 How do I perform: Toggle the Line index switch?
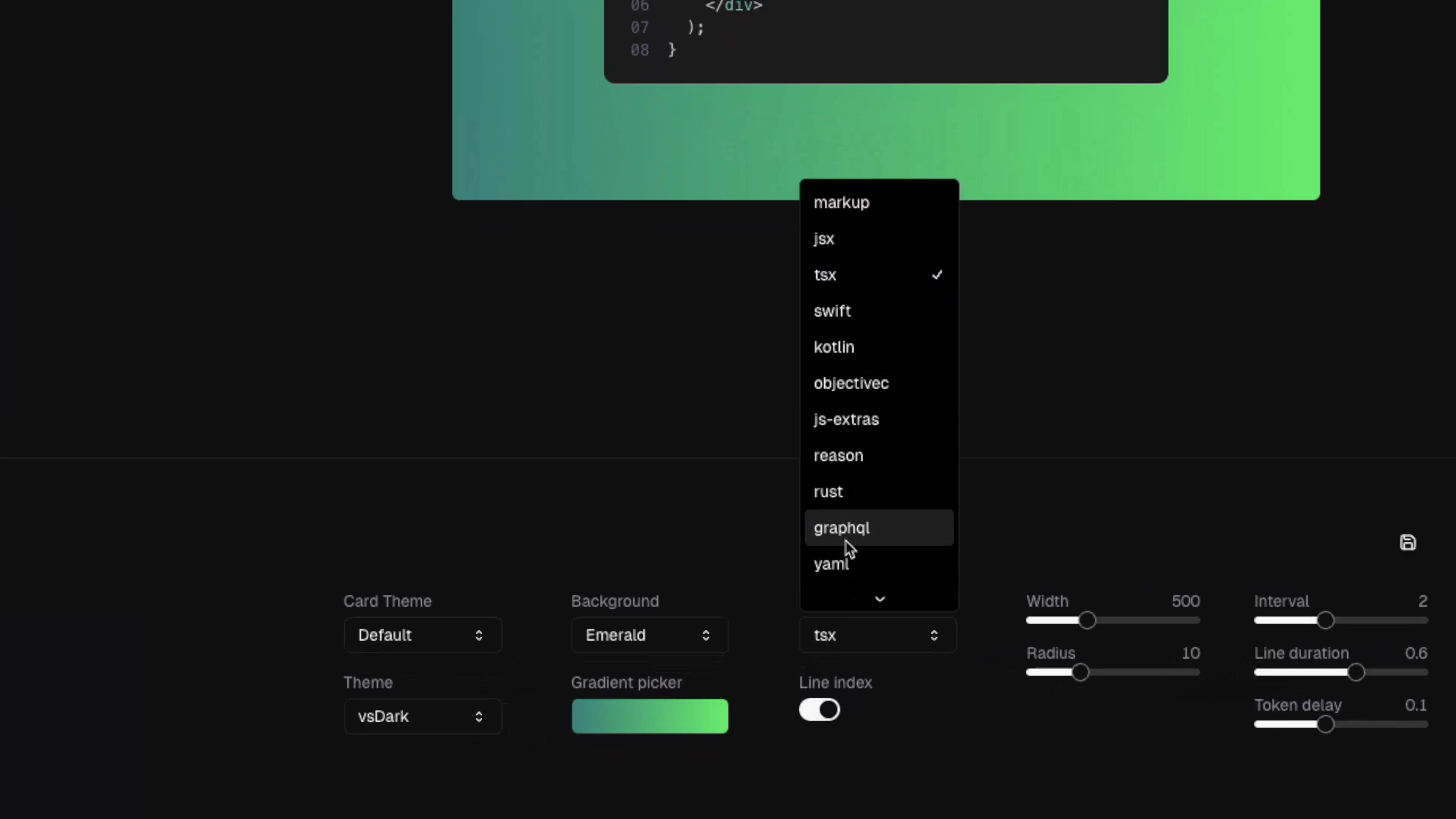click(x=819, y=709)
